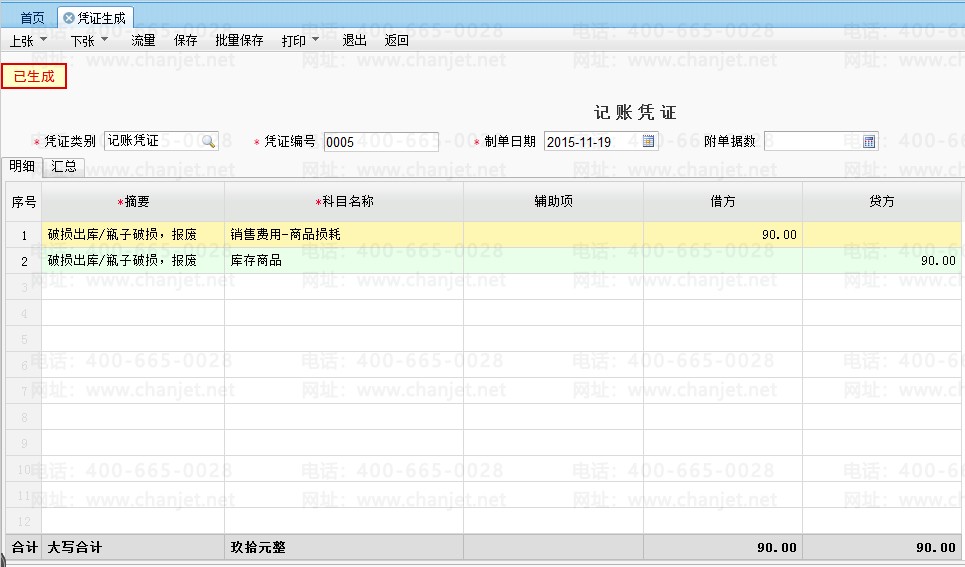Viewport: 965px width, 567px height.
Task: Click the 批量保存 button
Action: tap(239, 41)
